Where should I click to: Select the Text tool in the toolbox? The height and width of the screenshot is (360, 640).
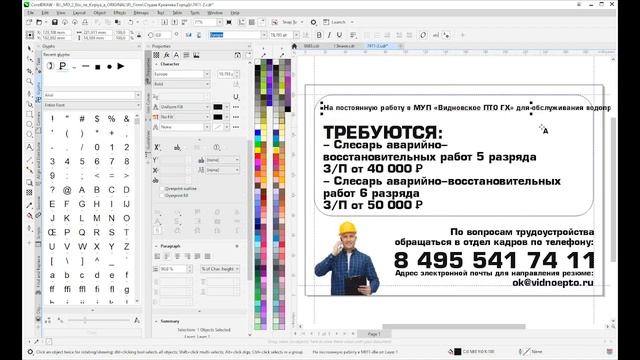point(29,147)
